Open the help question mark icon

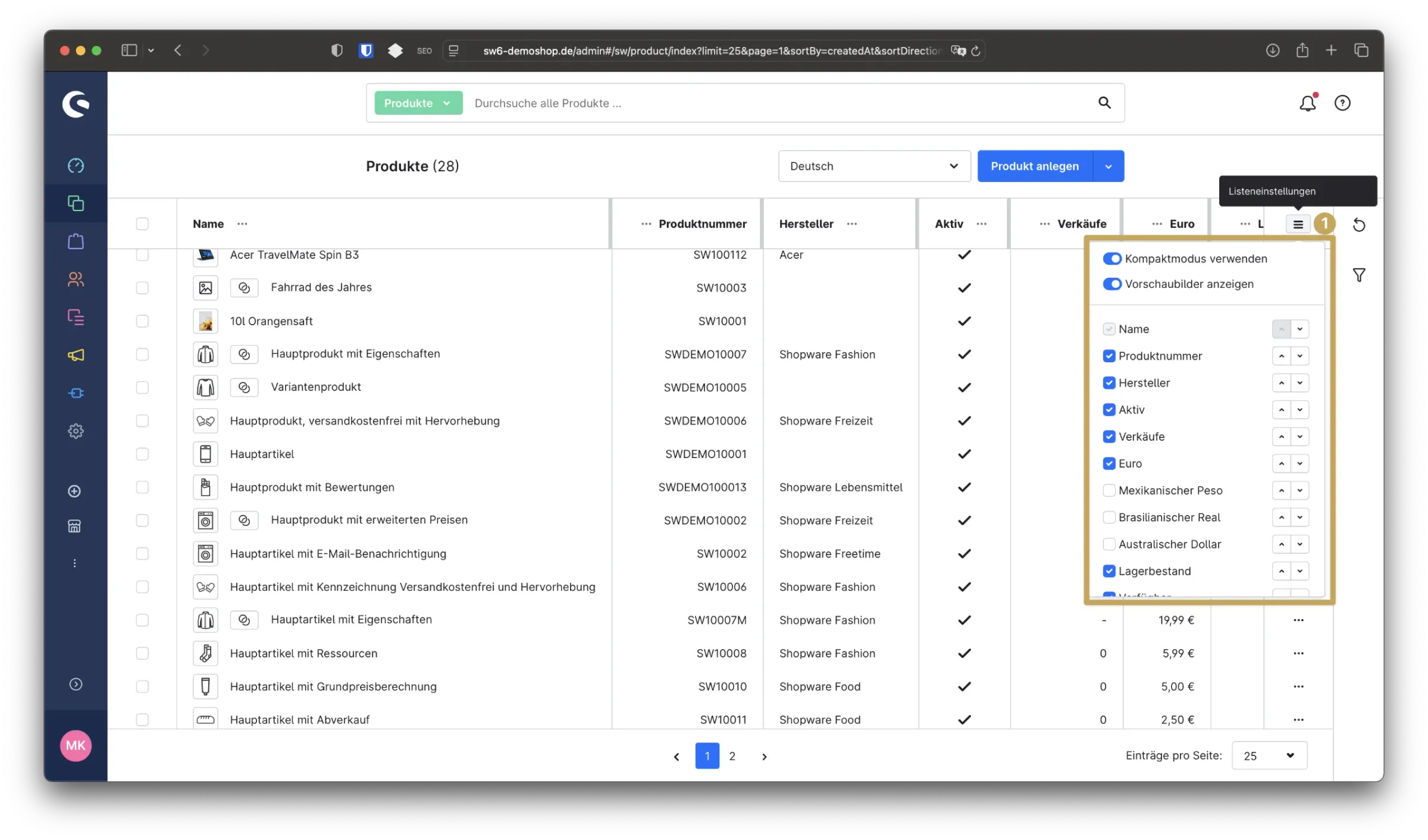[1342, 104]
